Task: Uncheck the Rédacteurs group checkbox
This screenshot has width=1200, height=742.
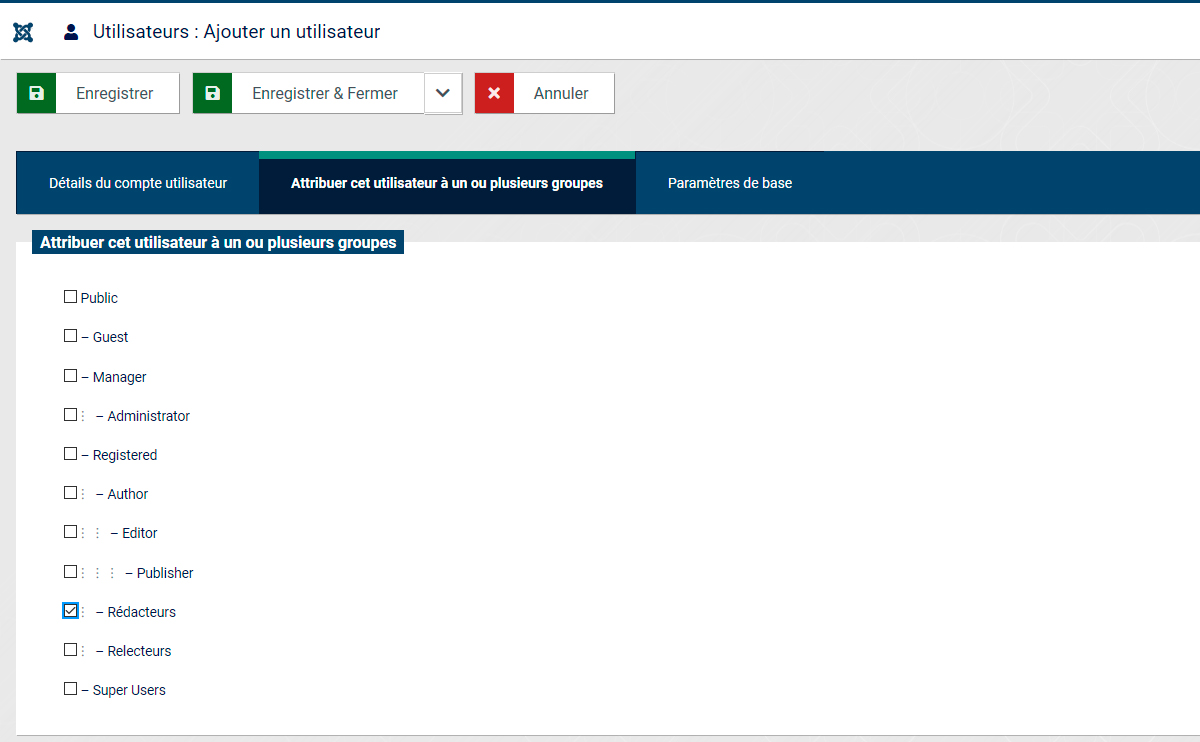Action: click(70, 610)
